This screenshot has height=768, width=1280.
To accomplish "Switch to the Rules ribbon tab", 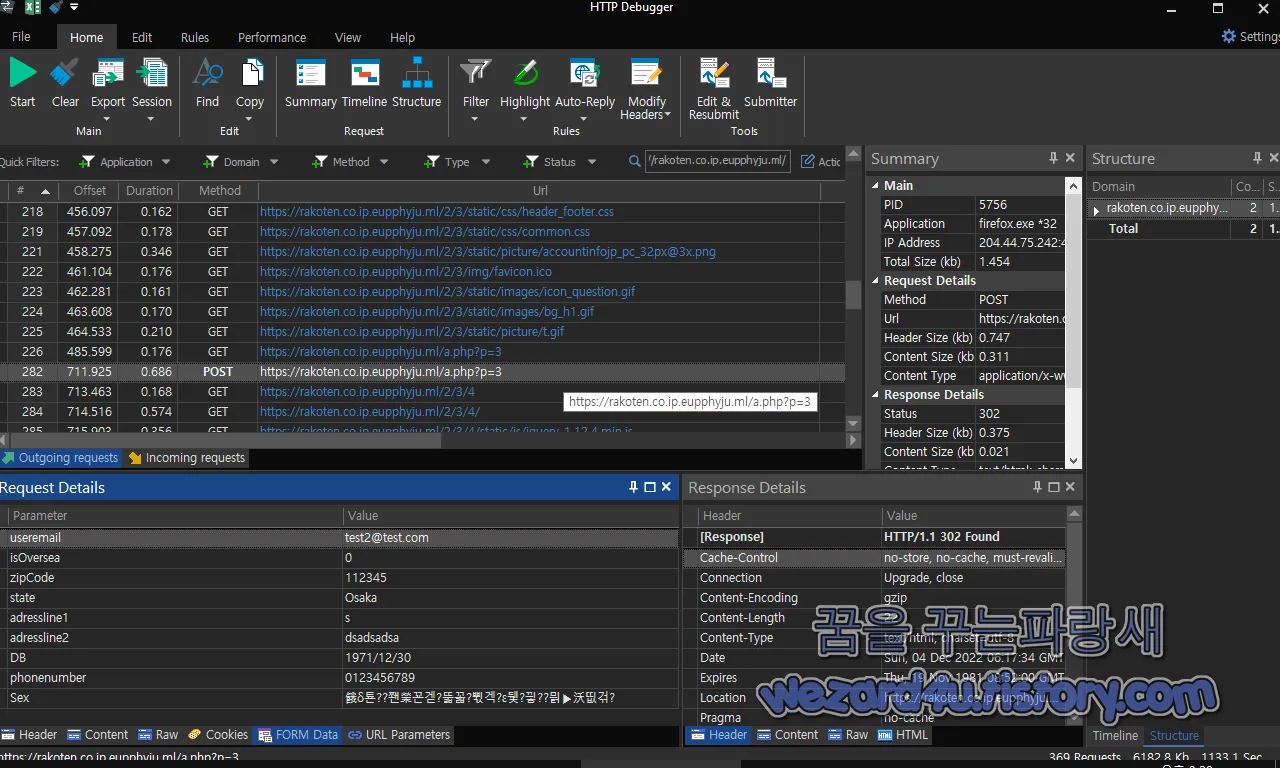I will click(194, 37).
